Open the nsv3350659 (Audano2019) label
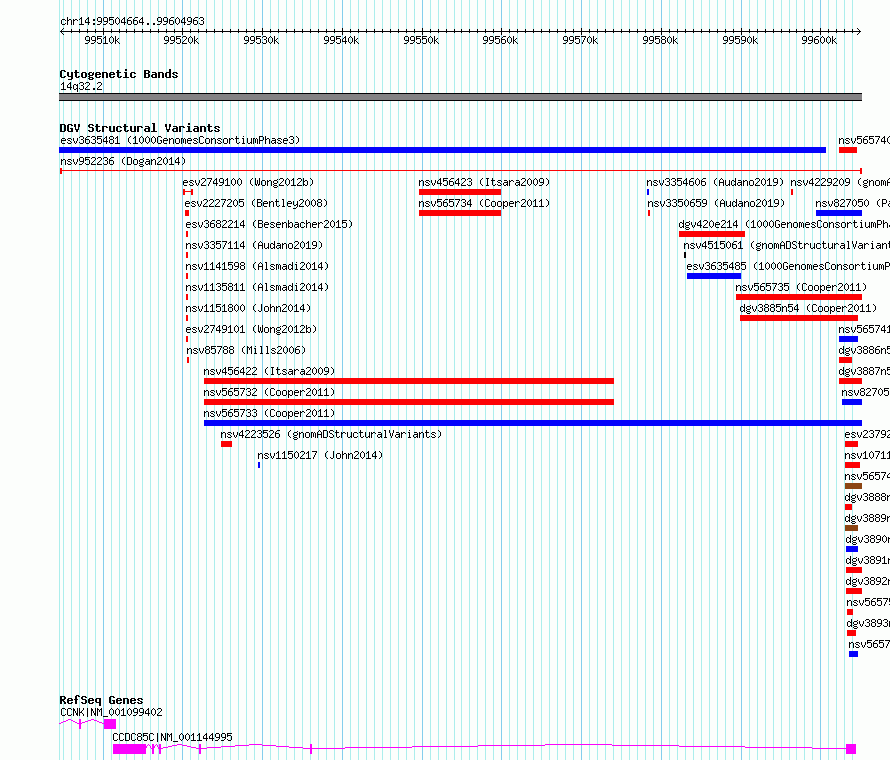890x760 pixels. [x=716, y=203]
